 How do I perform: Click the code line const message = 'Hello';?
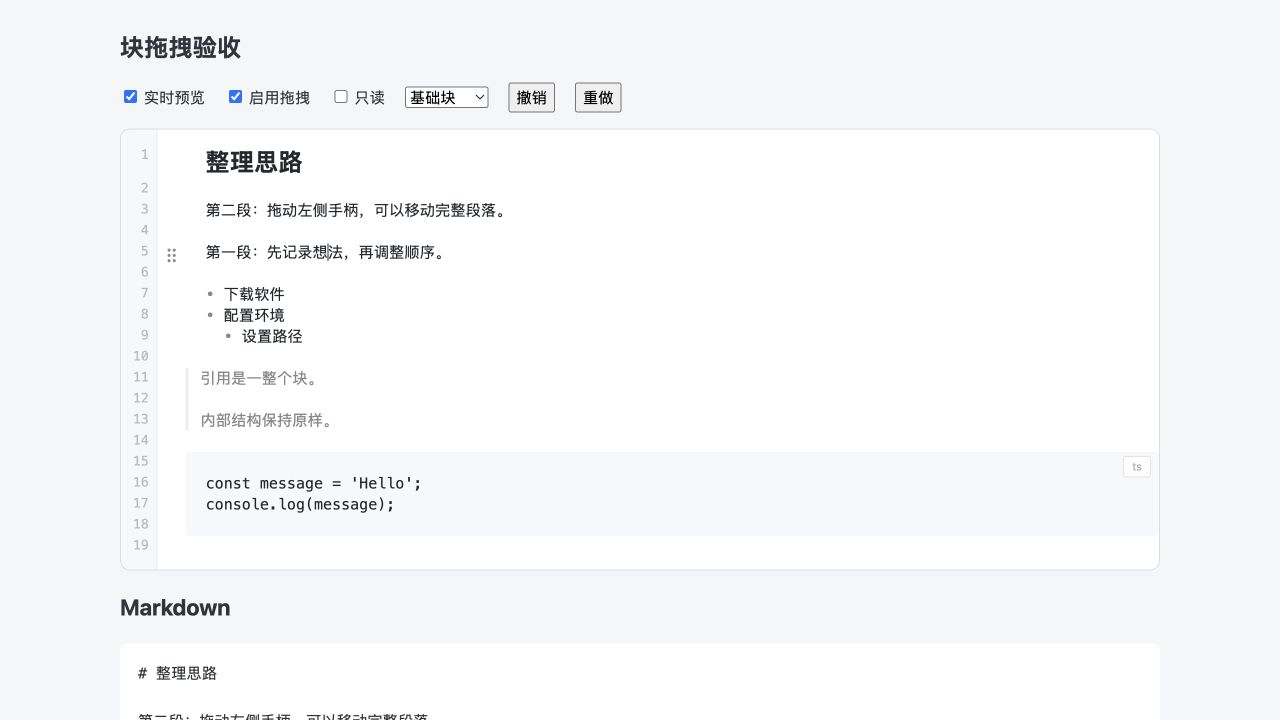point(314,483)
